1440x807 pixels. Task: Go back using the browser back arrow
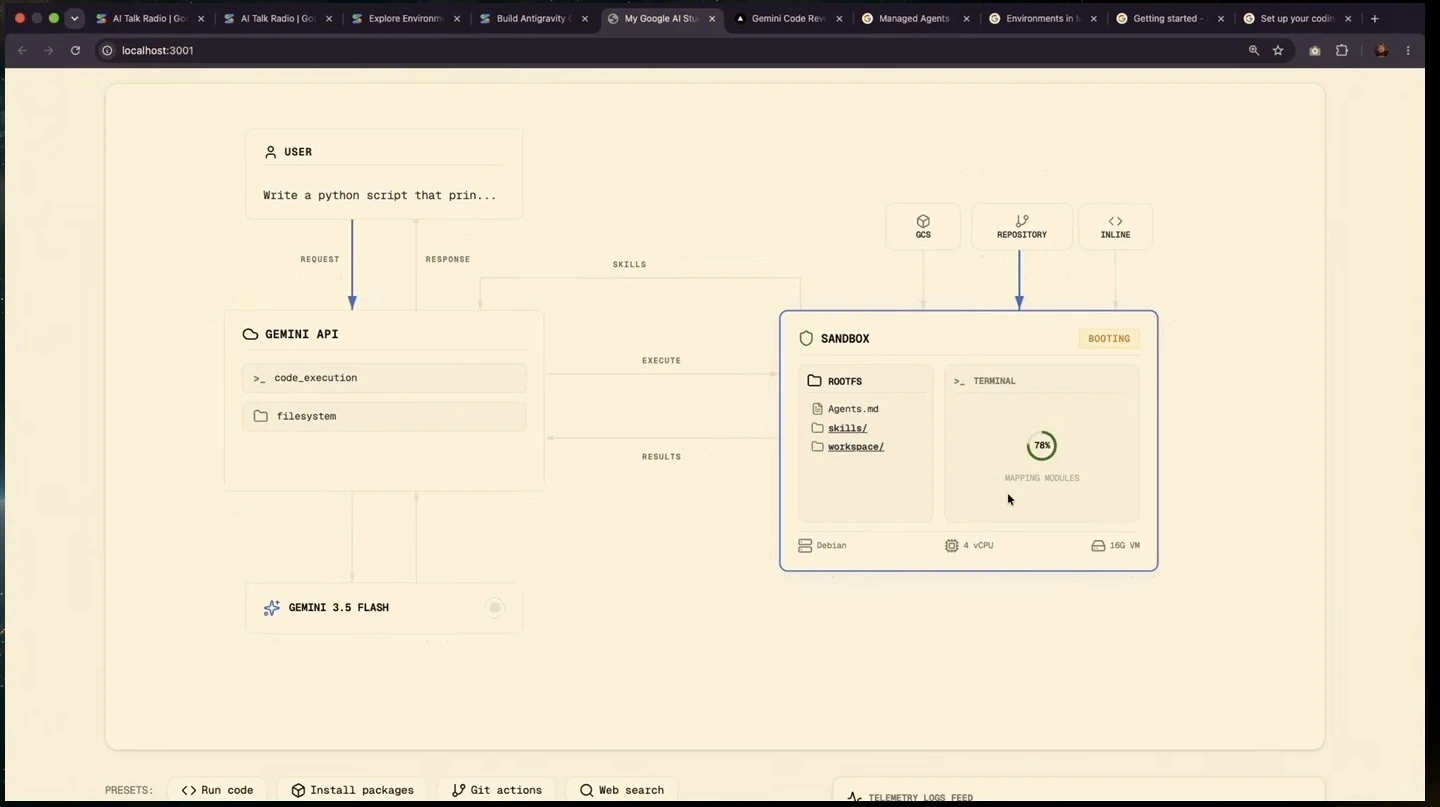click(22, 50)
